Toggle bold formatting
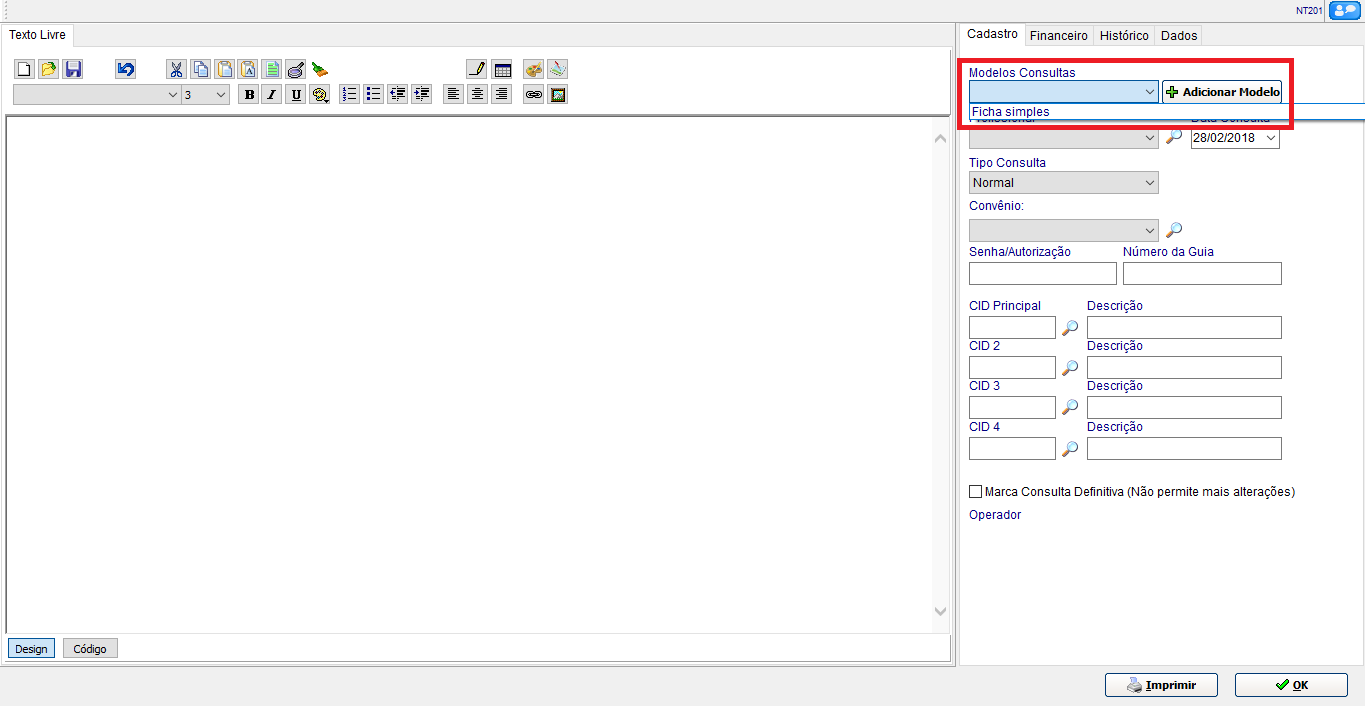1365x706 pixels. [248, 94]
